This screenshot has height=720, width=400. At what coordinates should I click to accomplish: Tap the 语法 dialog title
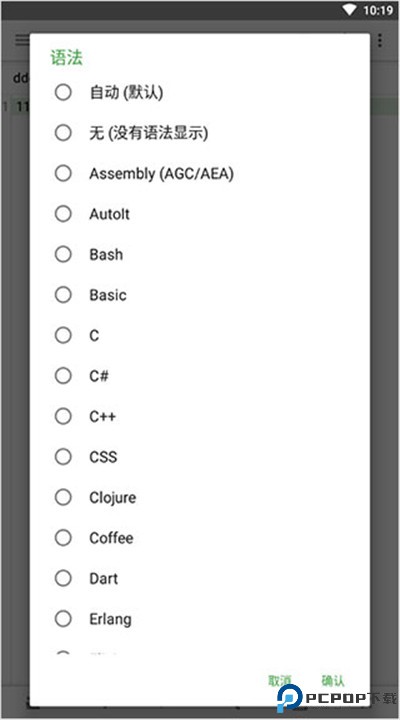pyautogui.click(x=66, y=58)
